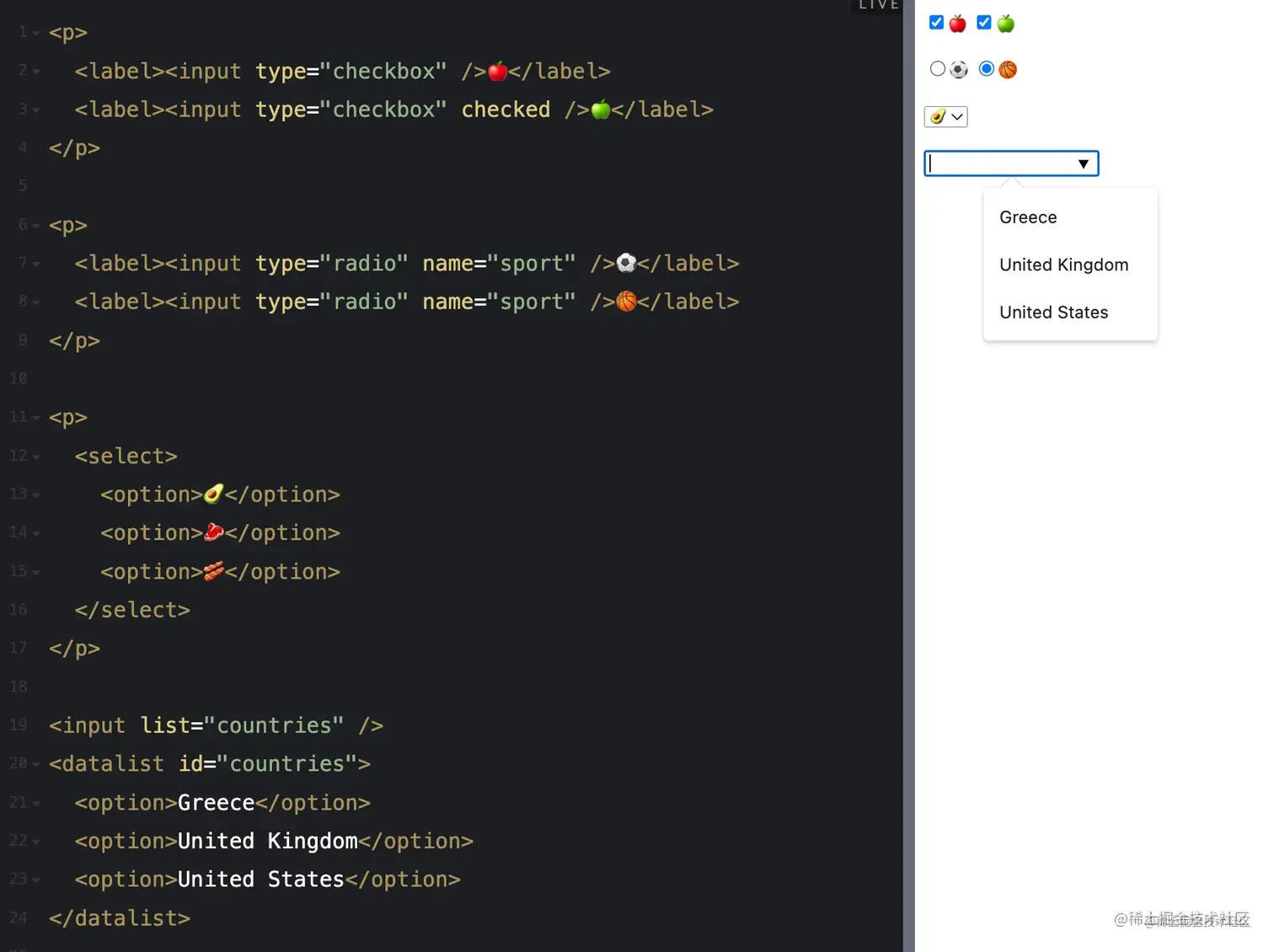Click the datalist input's black dropdown arrow
1274x952 pixels.
point(1084,163)
